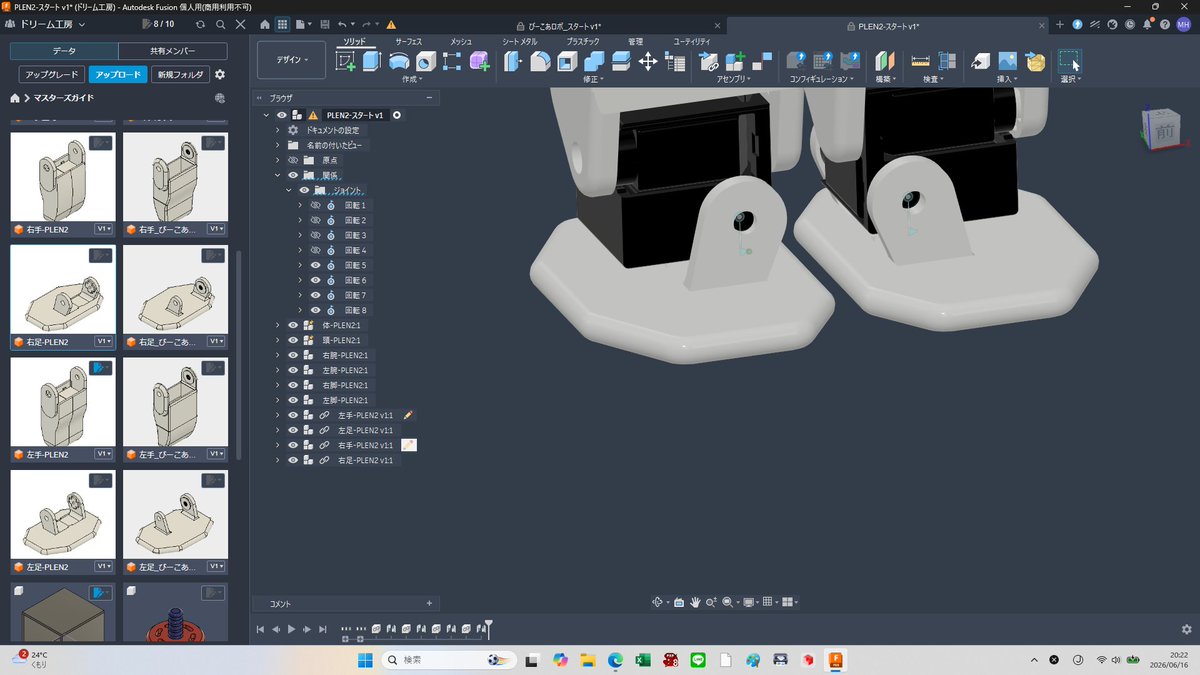Click the Select tool icon
Screen dimensions: 1200x675
coord(1070,61)
